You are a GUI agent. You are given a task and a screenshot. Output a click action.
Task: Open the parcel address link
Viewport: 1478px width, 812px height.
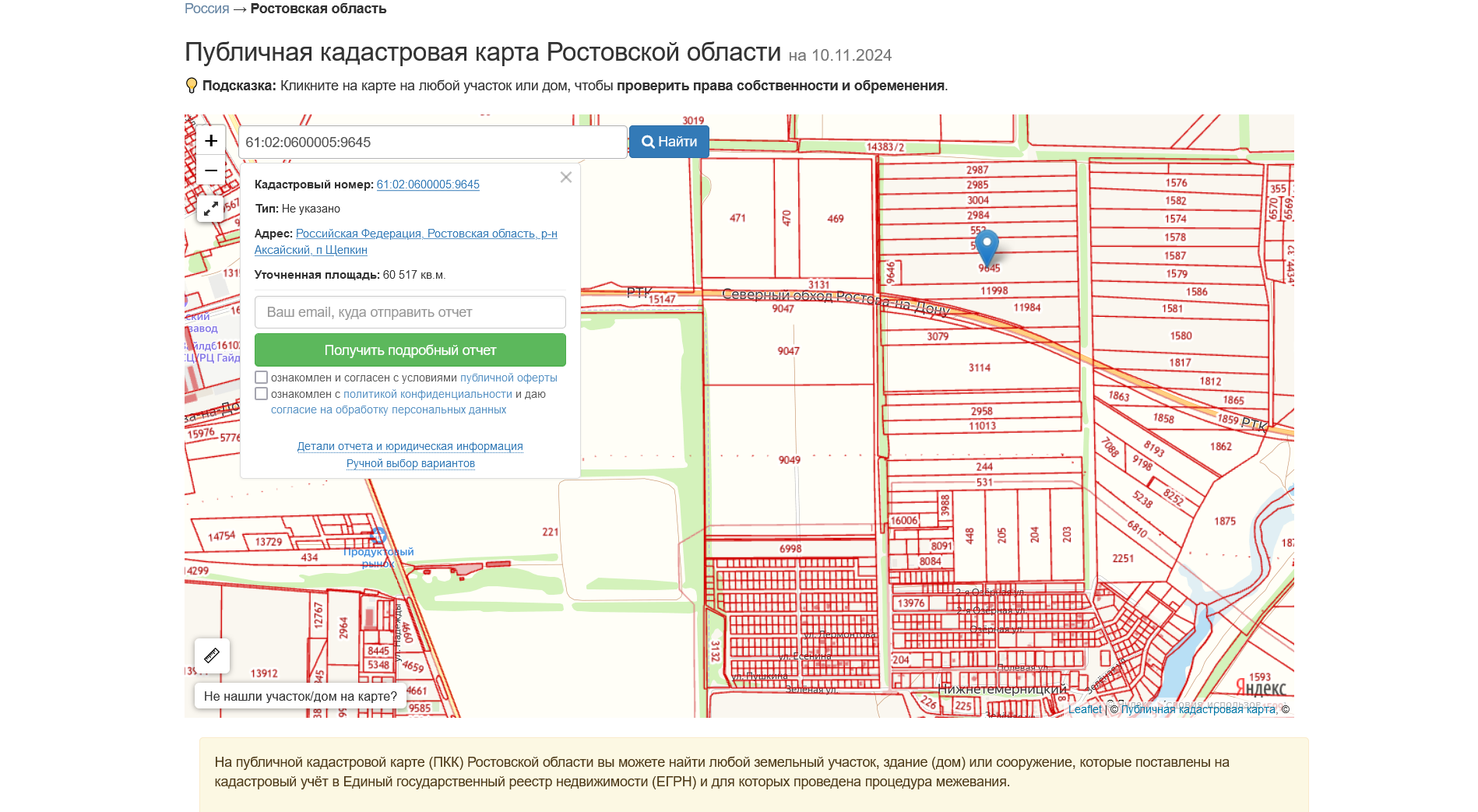point(426,234)
